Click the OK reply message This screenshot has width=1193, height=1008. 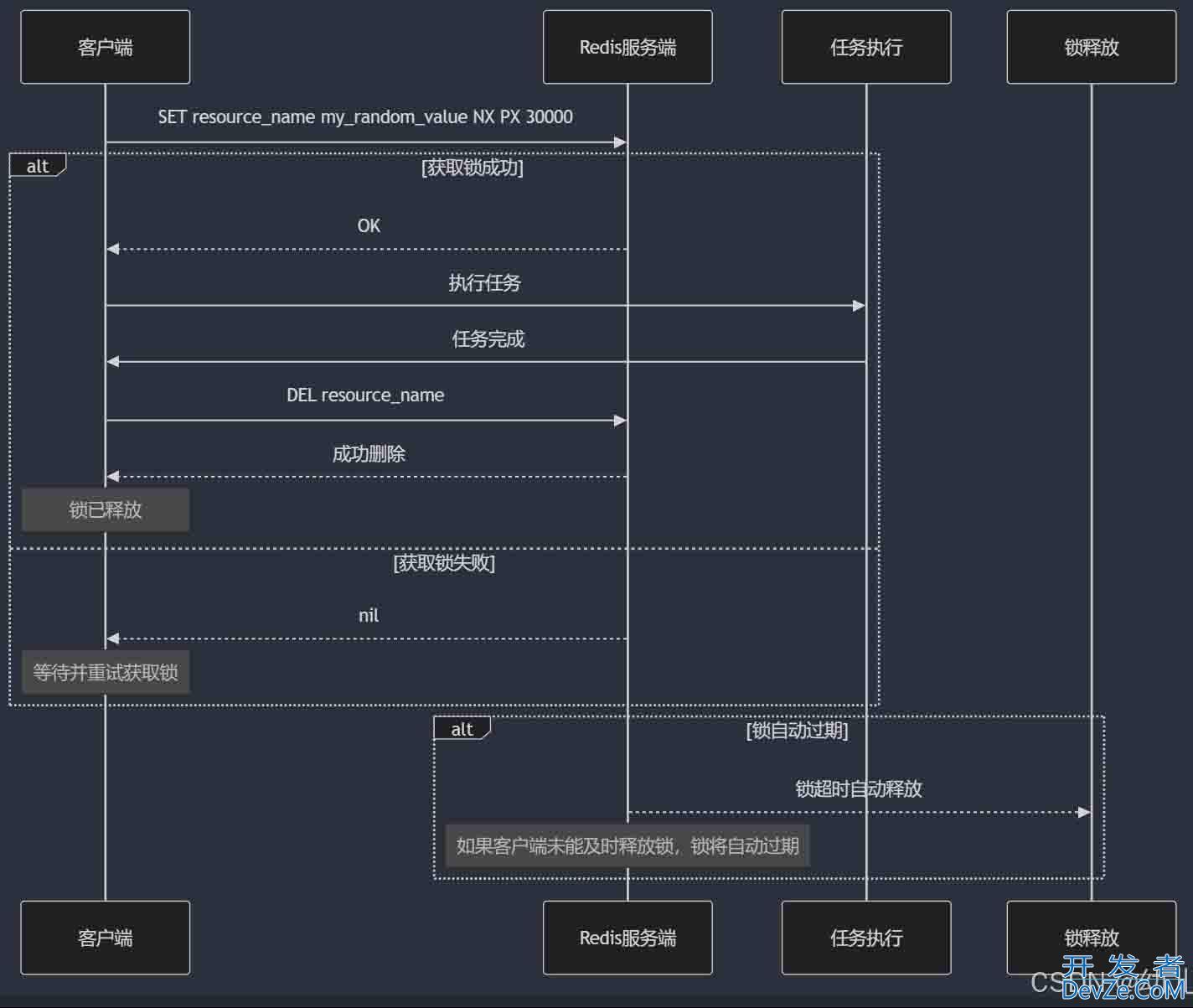(x=369, y=225)
